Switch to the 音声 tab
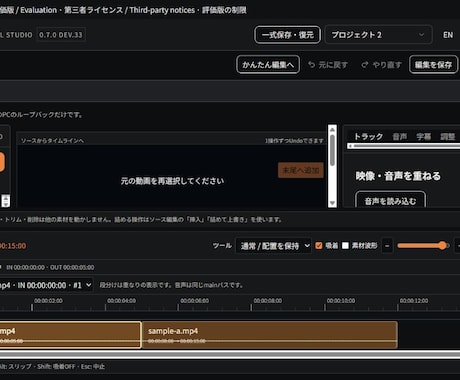This screenshot has height=380, width=460. tap(400, 136)
